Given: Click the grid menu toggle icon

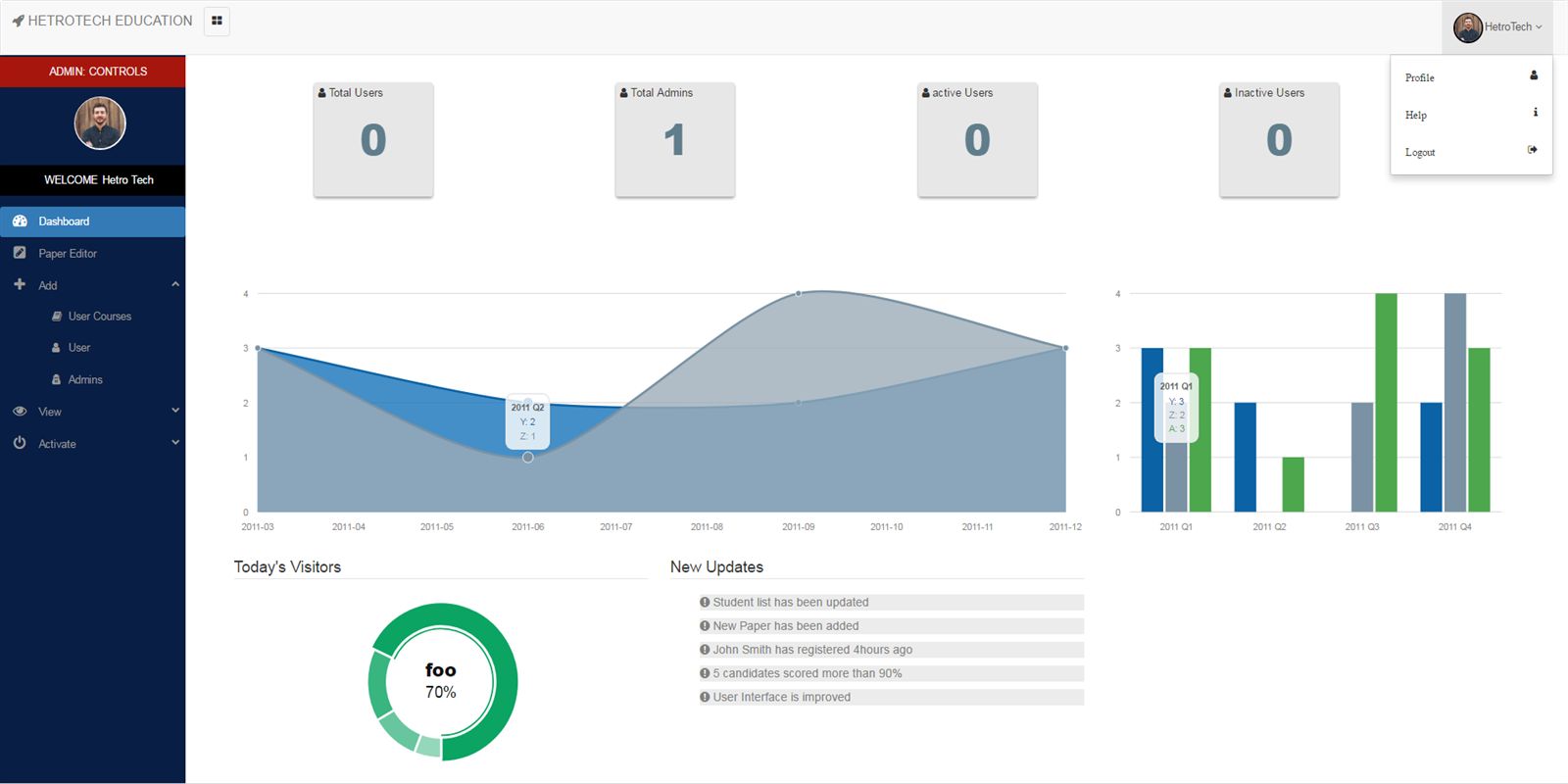Looking at the screenshot, I should click(x=217, y=21).
